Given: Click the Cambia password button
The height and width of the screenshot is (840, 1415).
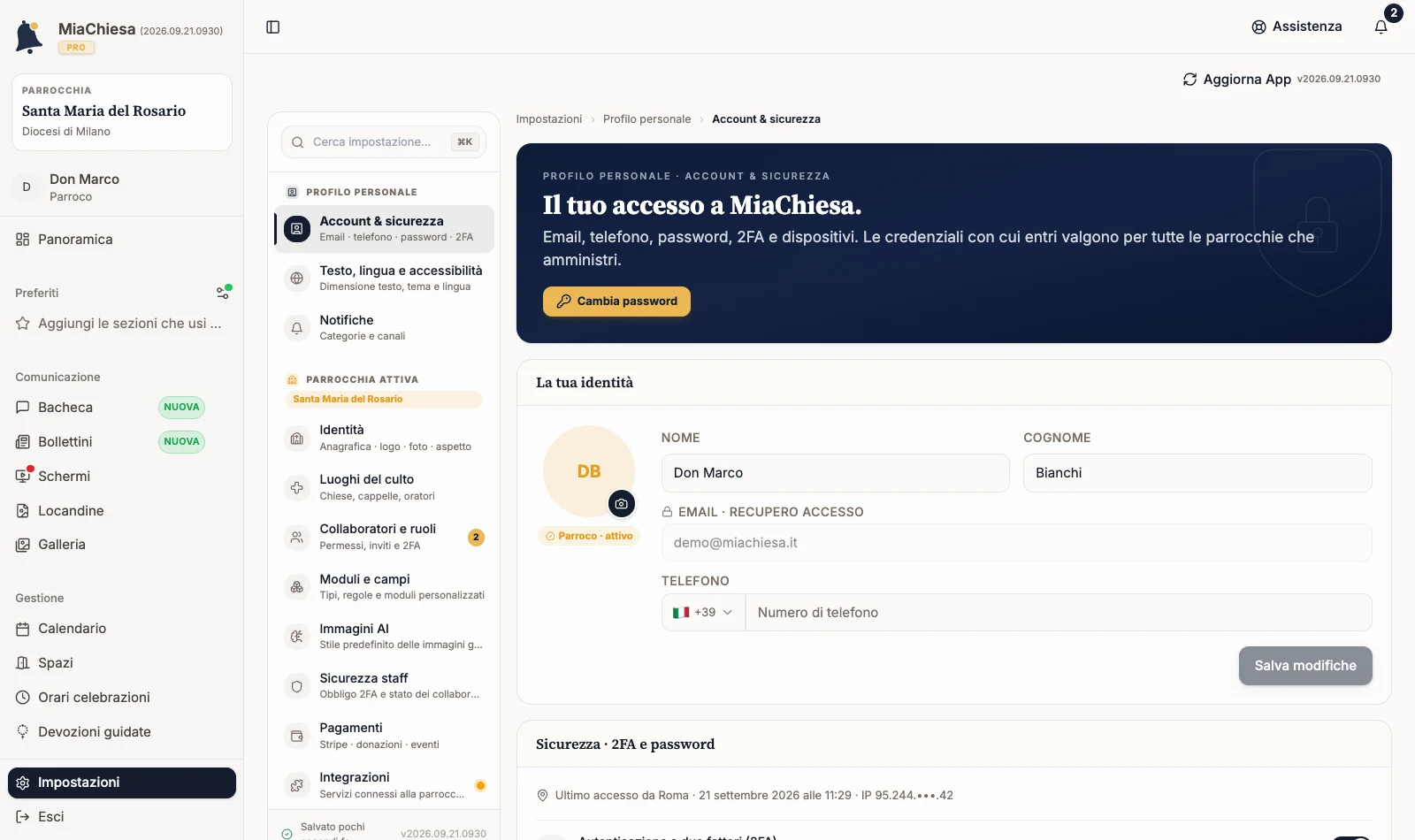Looking at the screenshot, I should pyautogui.click(x=616, y=302).
